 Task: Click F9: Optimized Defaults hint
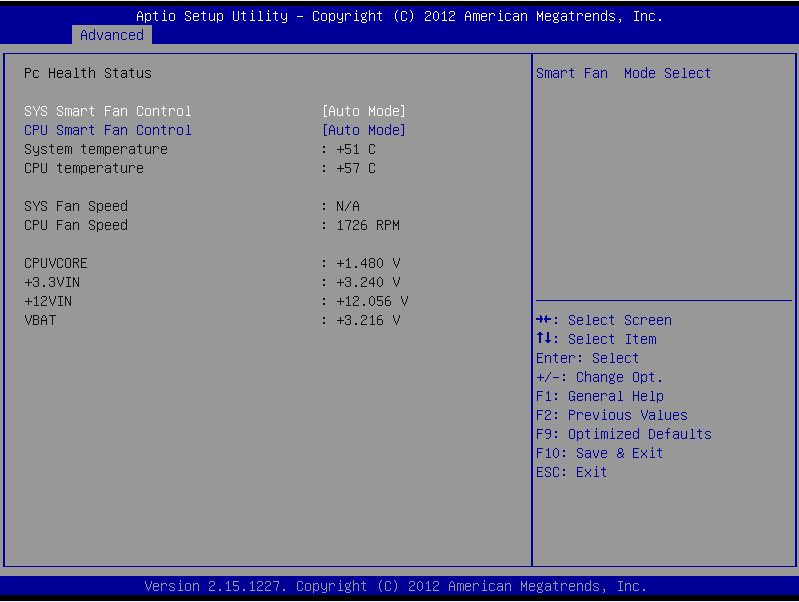[x=624, y=434]
